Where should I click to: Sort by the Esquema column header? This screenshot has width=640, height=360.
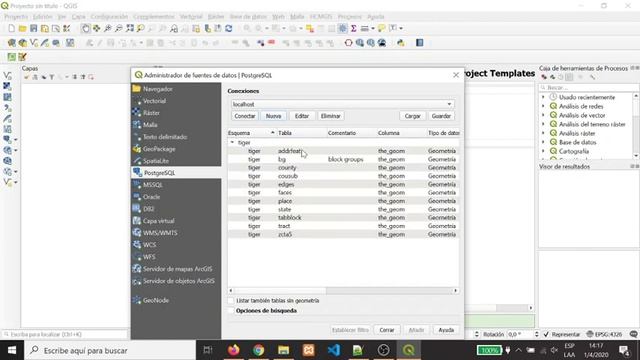(251, 133)
